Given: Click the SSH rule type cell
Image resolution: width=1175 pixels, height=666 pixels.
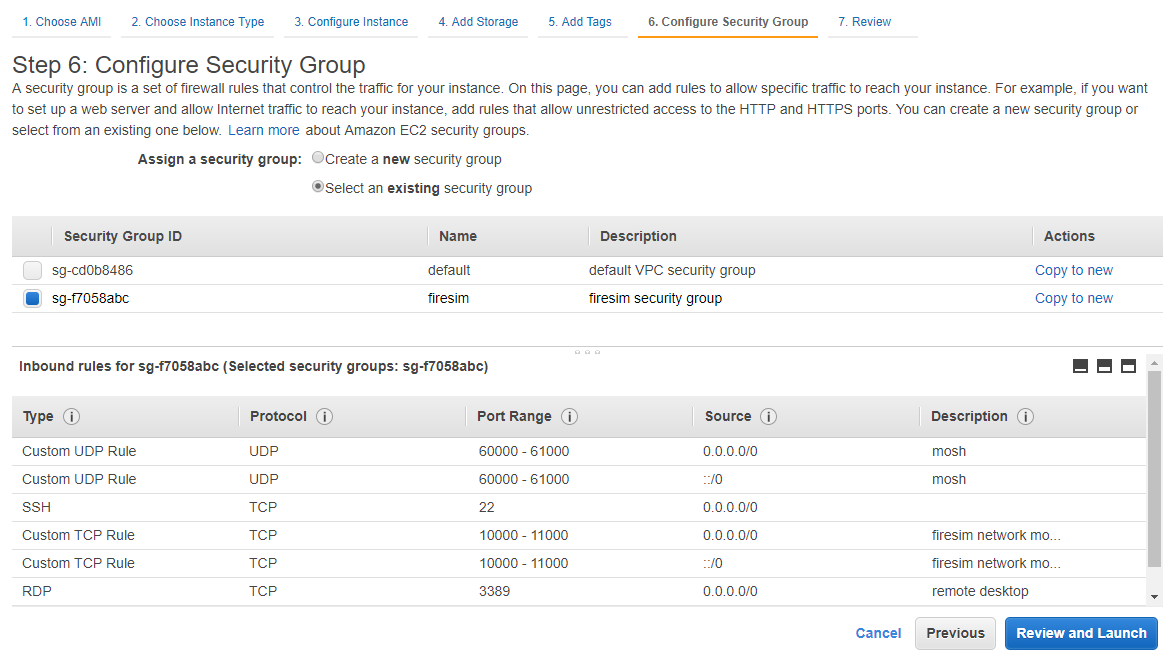Looking at the screenshot, I should [37, 507].
